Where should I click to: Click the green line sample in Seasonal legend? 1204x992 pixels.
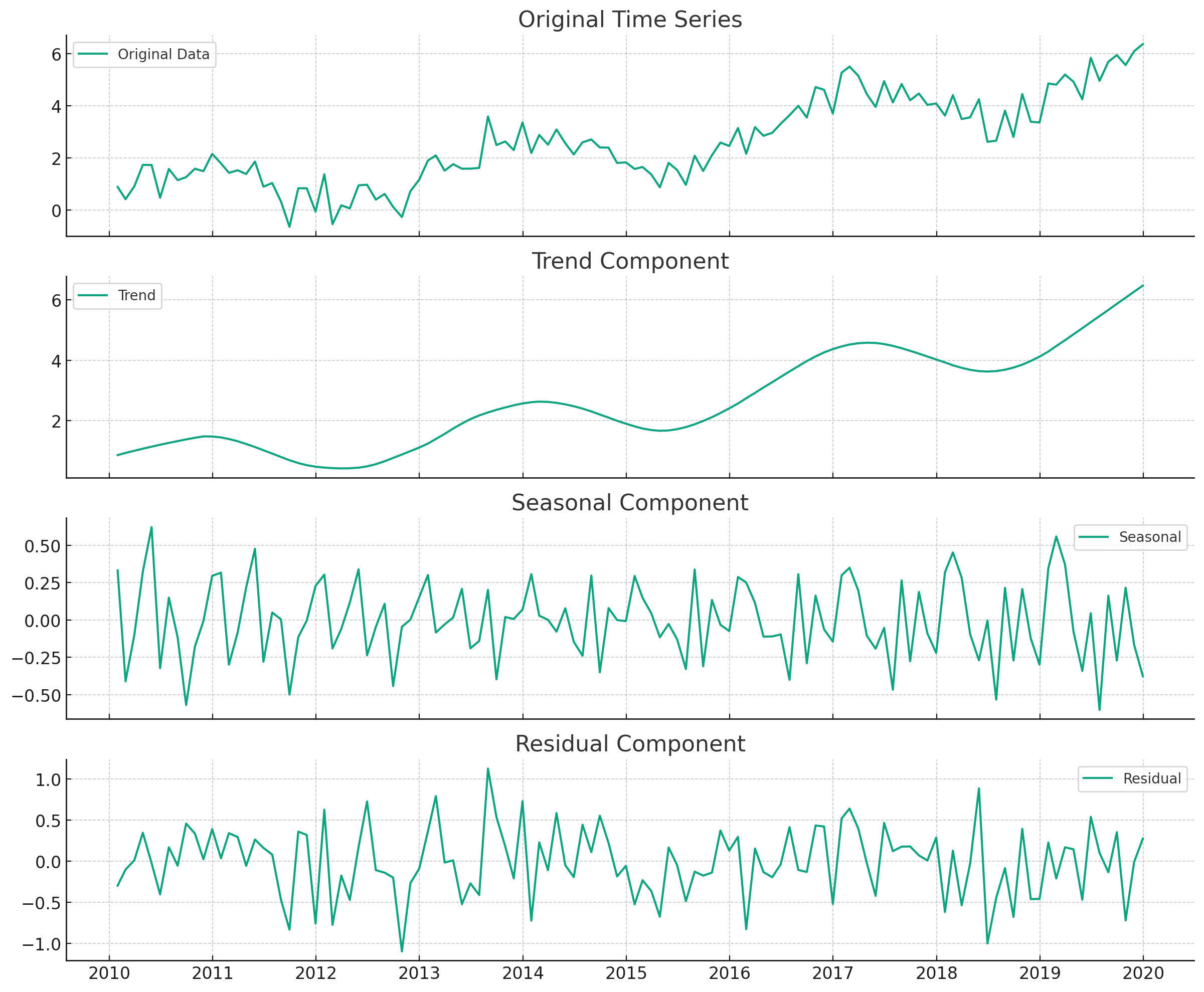[1093, 537]
